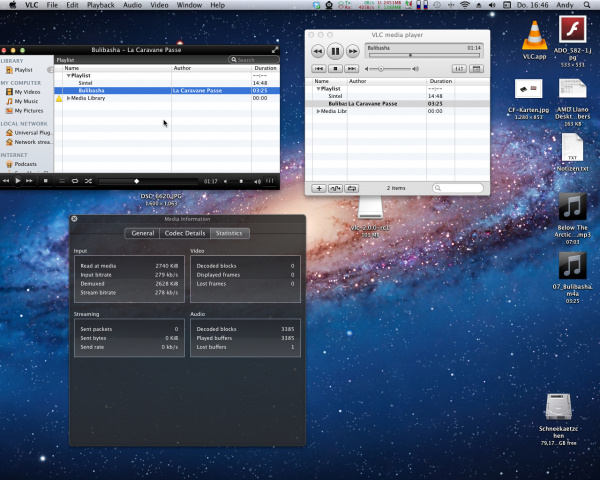
Task: Stop playback in the dark VLC window
Action: coord(46,181)
